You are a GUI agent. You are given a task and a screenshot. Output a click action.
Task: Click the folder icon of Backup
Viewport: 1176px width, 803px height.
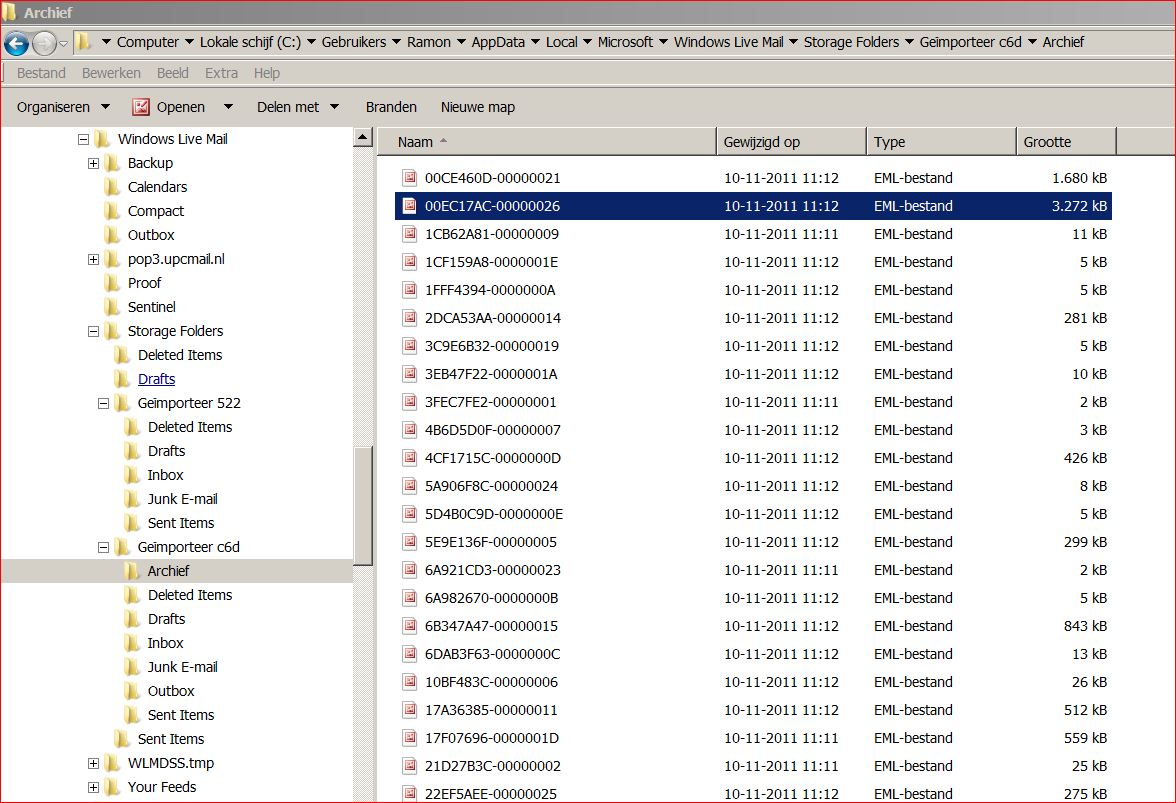pos(112,163)
